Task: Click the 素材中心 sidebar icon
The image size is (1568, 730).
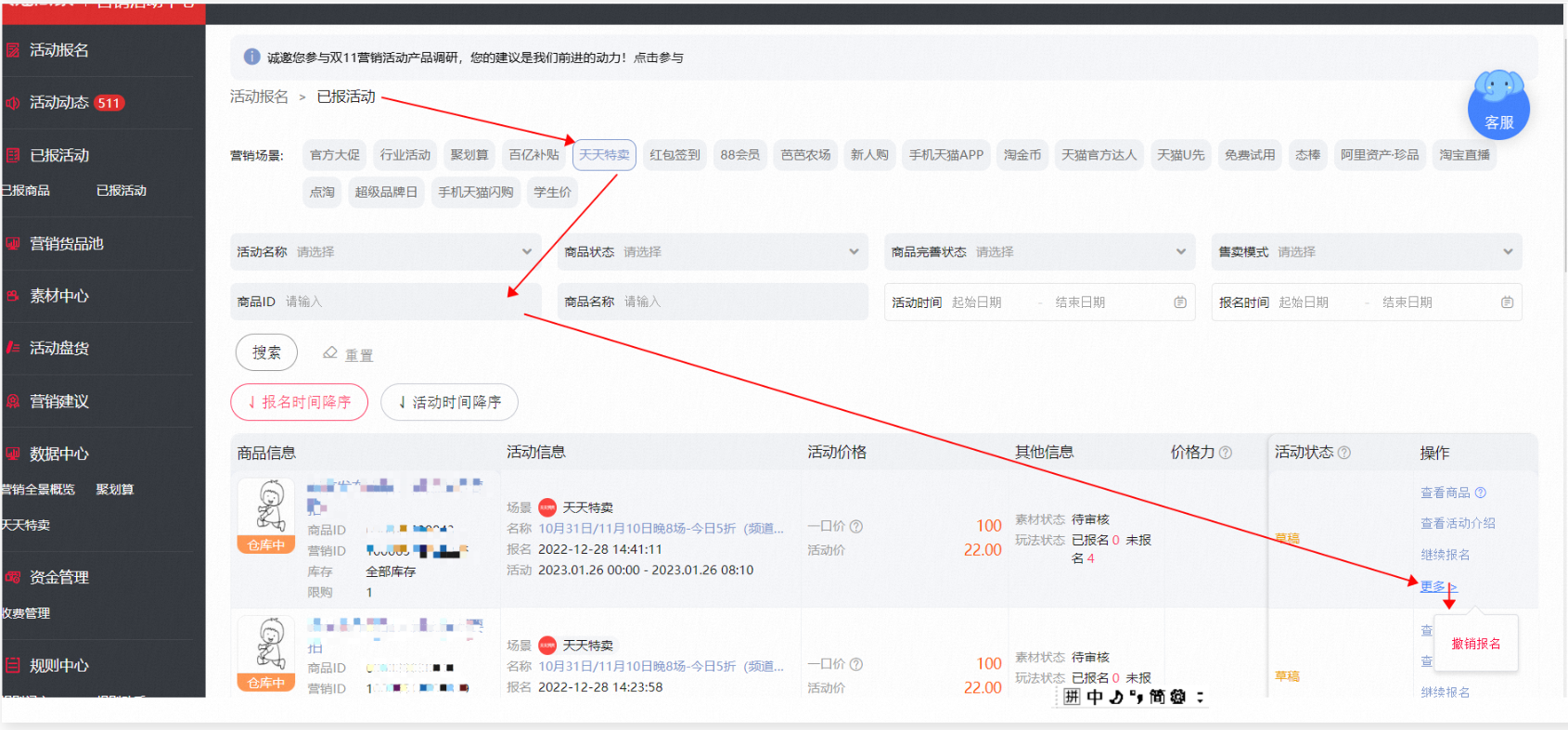Action: (13, 296)
